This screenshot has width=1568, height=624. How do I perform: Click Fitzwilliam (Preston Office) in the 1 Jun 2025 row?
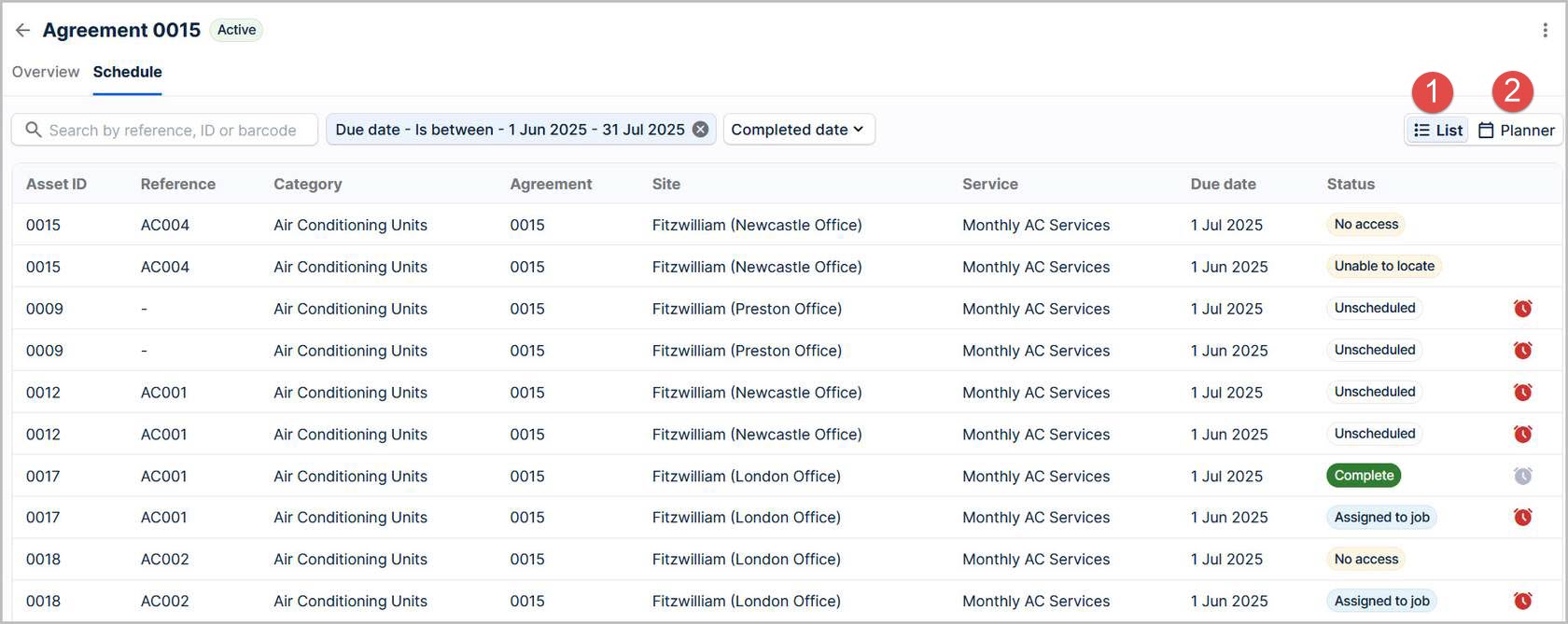click(747, 351)
